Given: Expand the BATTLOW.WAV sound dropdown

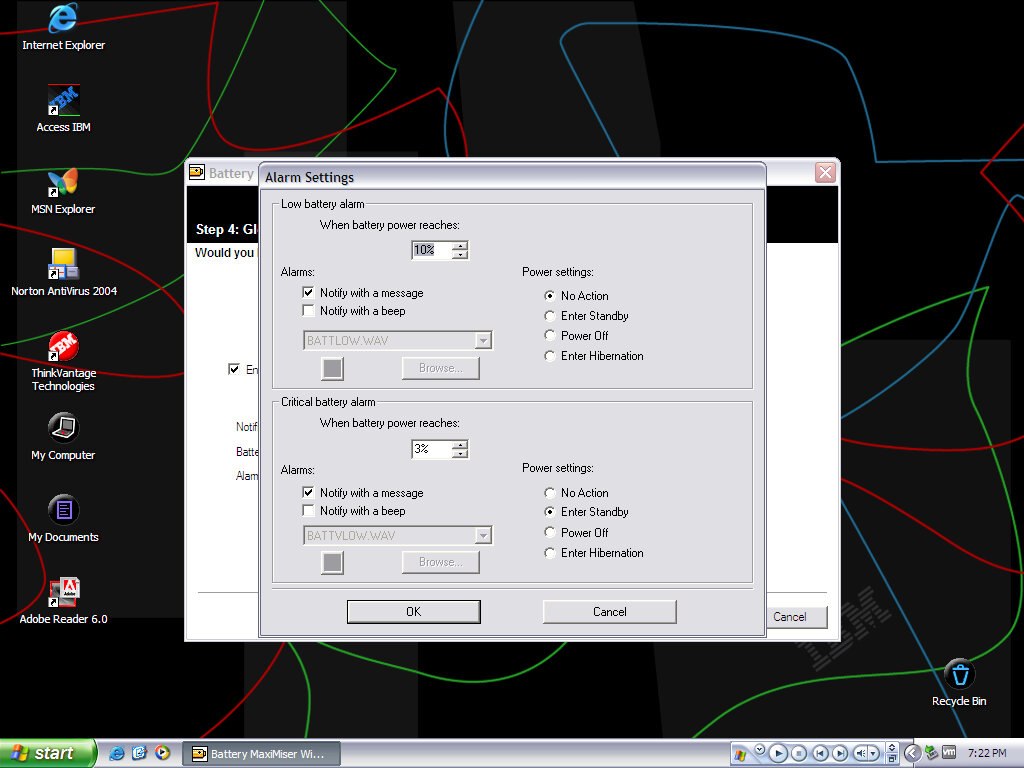Looking at the screenshot, I should 483,341.
